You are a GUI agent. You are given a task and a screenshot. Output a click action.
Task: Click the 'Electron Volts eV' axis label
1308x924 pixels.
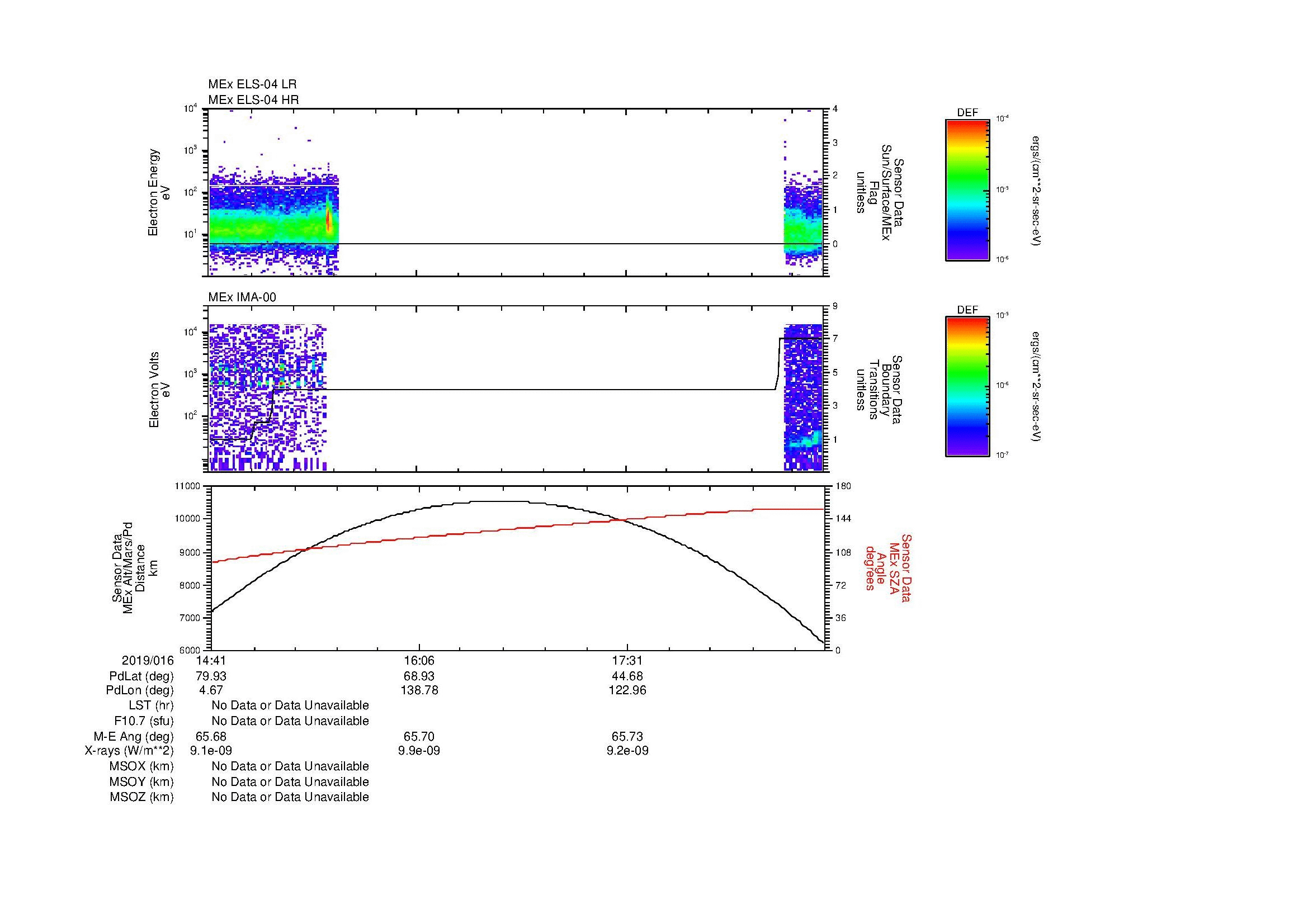click(x=159, y=390)
